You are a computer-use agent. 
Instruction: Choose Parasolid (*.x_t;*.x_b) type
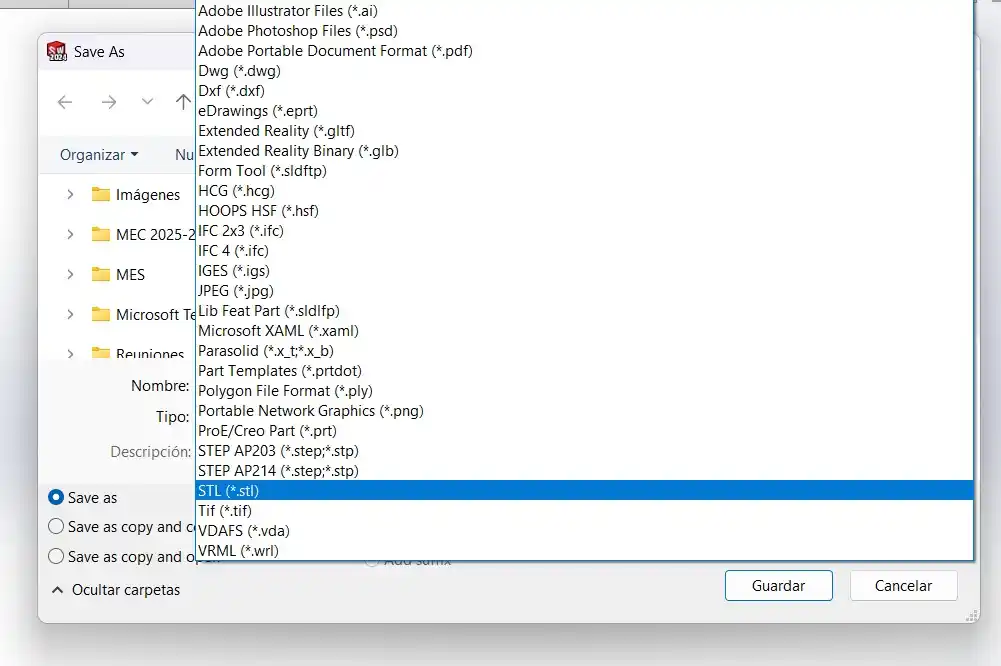click(x=584, y=351)
